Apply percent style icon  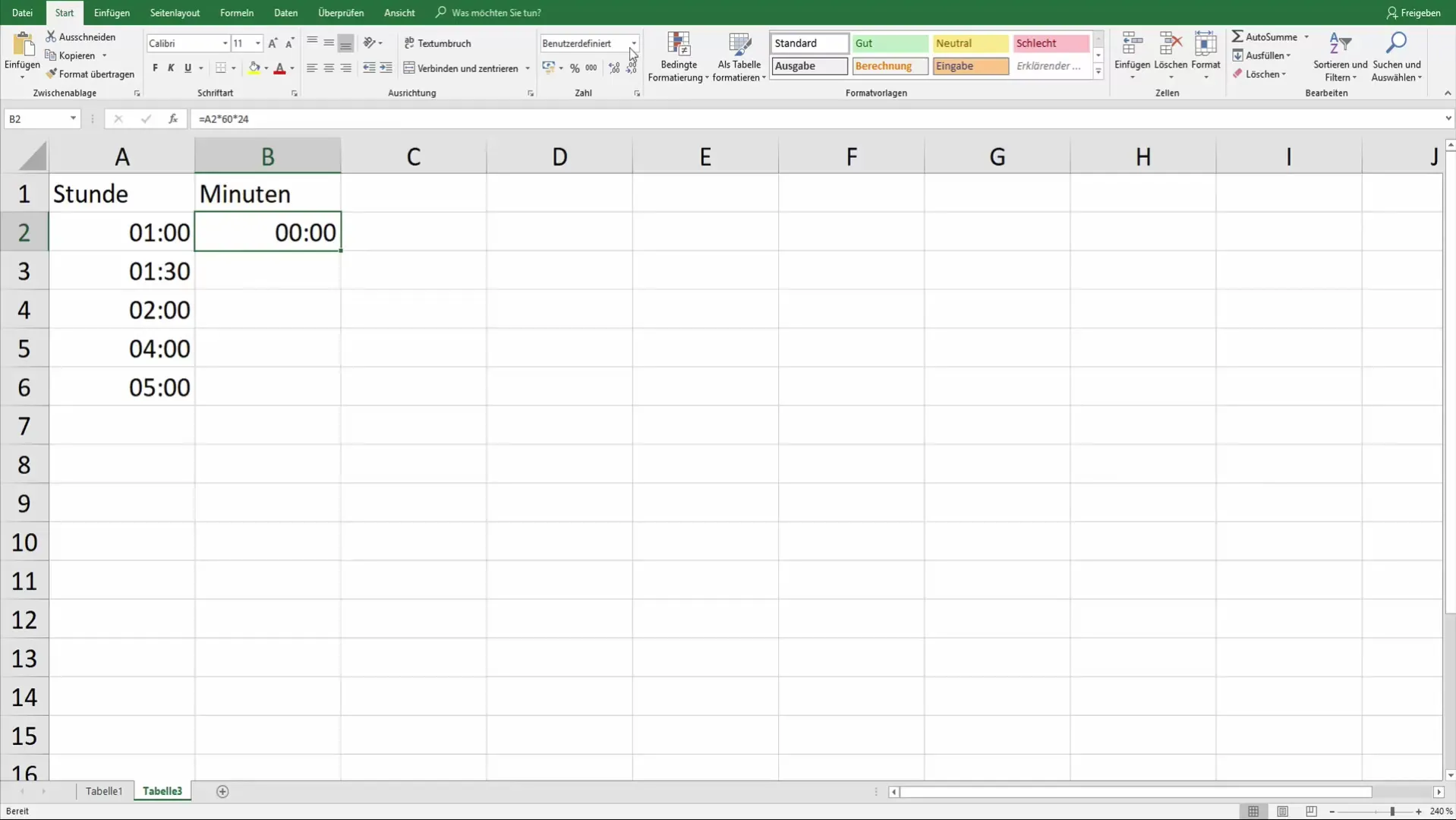(x=575, y=68)
